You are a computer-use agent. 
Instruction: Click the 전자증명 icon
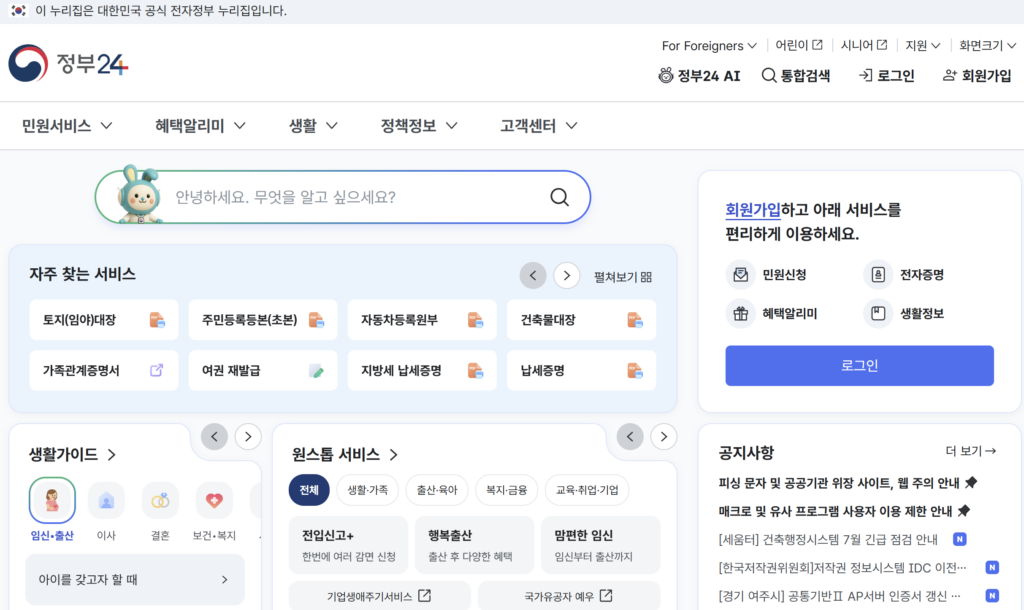[878, 275]
